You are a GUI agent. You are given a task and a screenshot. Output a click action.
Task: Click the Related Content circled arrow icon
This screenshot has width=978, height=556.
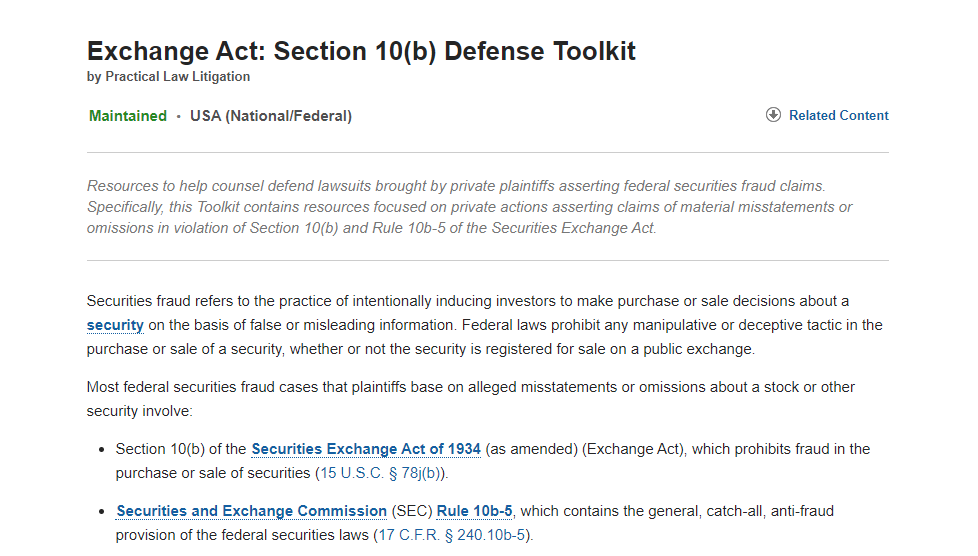tap(773, 115)
